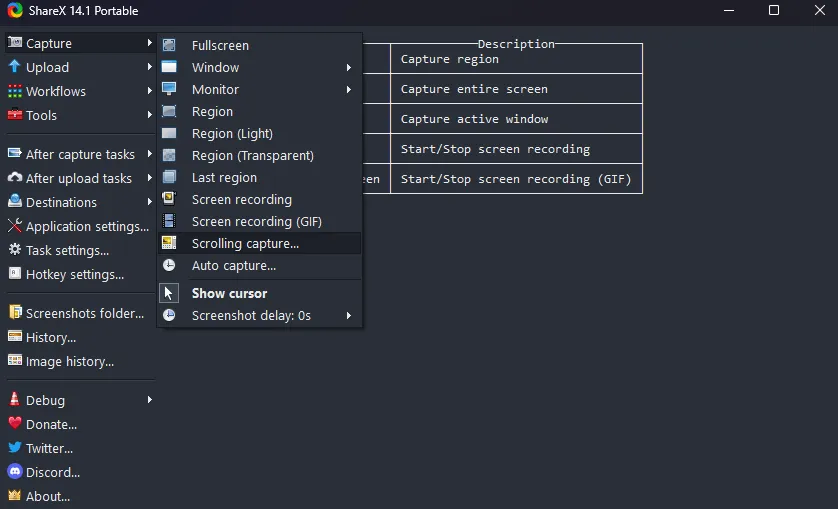
Task: Click the Twitter bird icon
Action: coord(15,448)
